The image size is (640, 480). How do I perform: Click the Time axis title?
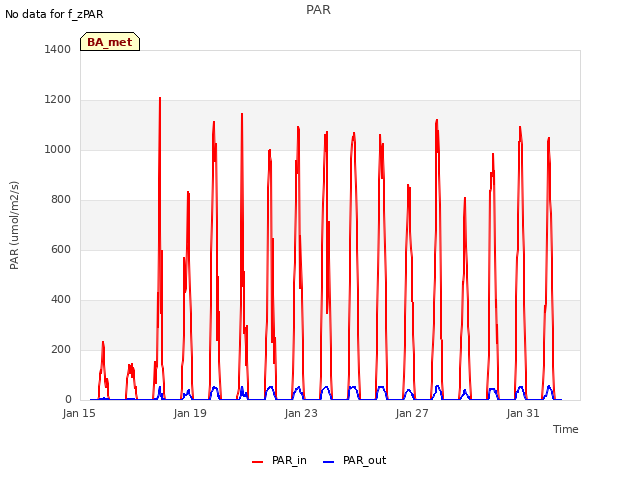pyautogui.click(x=566, y=429)
